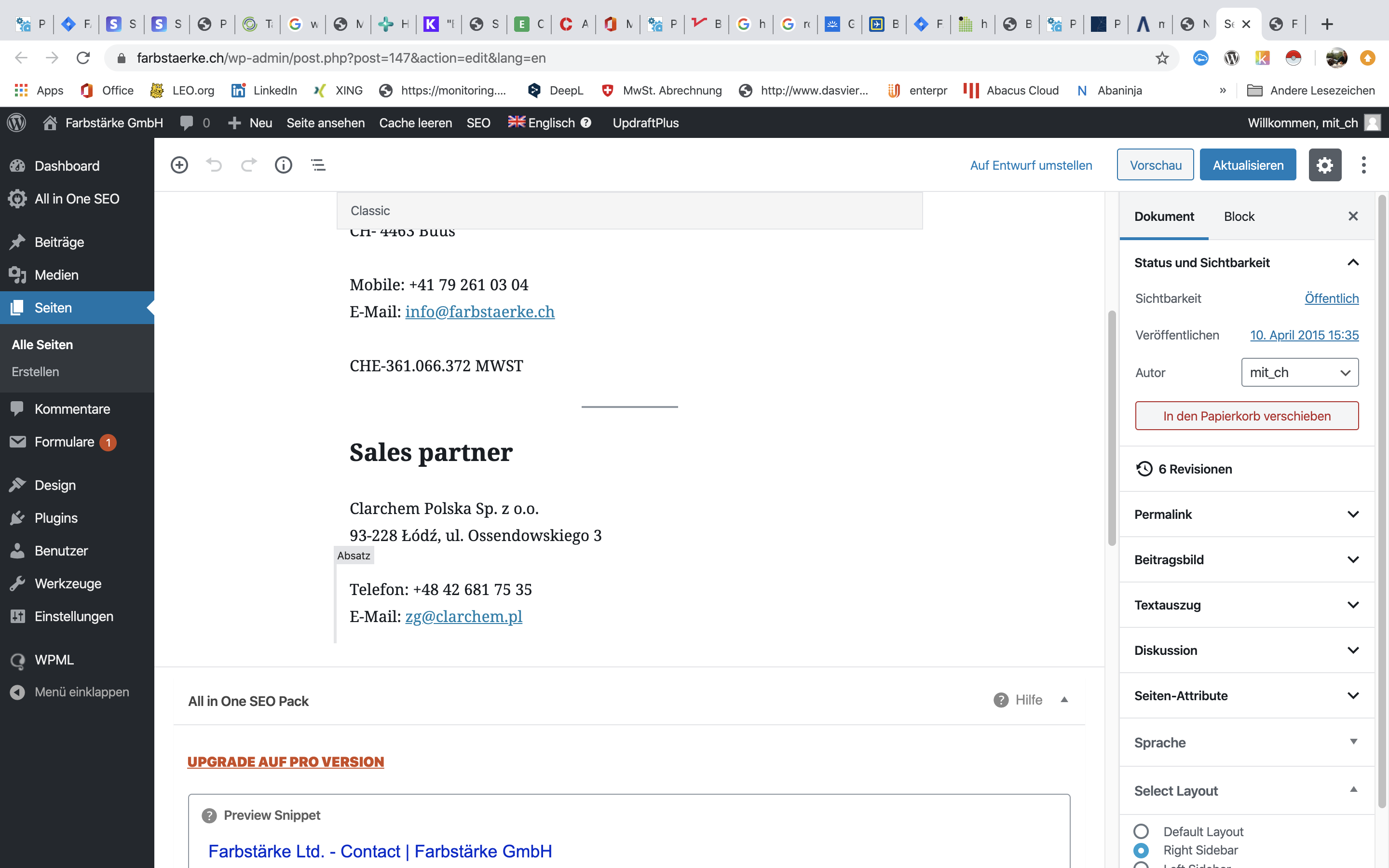The width and height of the screenshot is (1389, 868).
Task: Switch to the Dokument tab
Action: point(1164,217)
